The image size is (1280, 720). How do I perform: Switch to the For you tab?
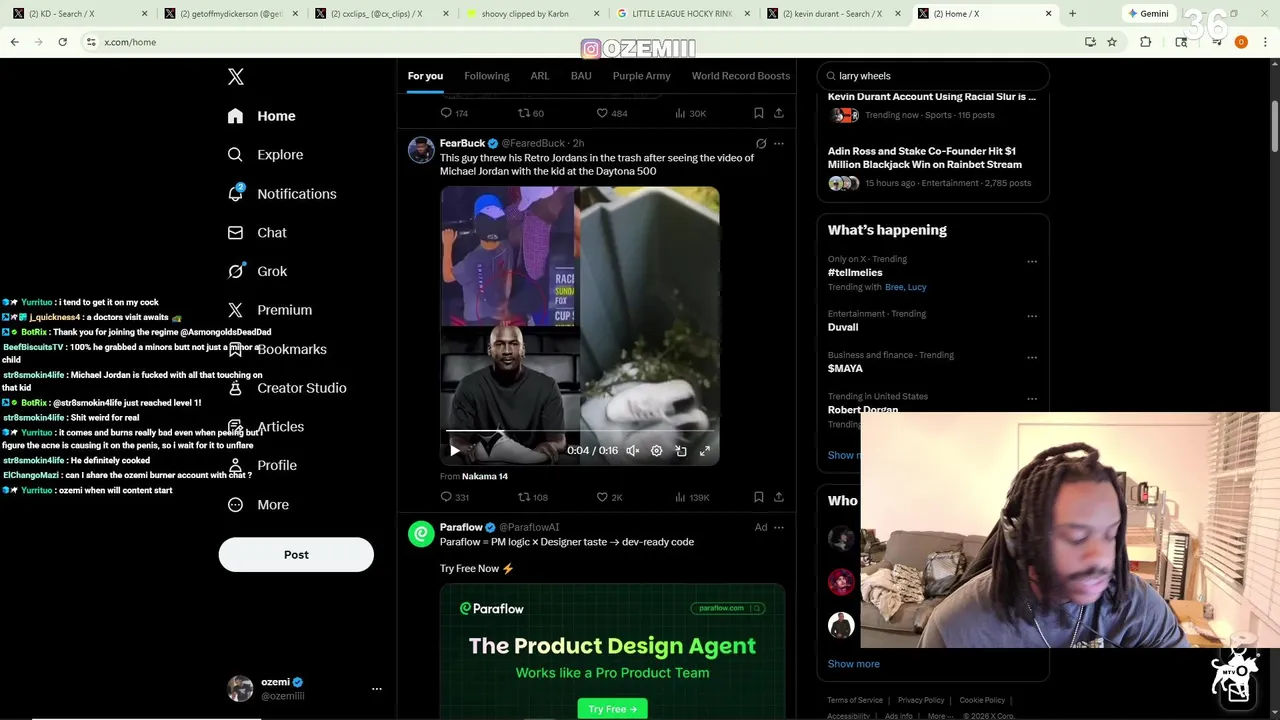(x=425, y=76)
